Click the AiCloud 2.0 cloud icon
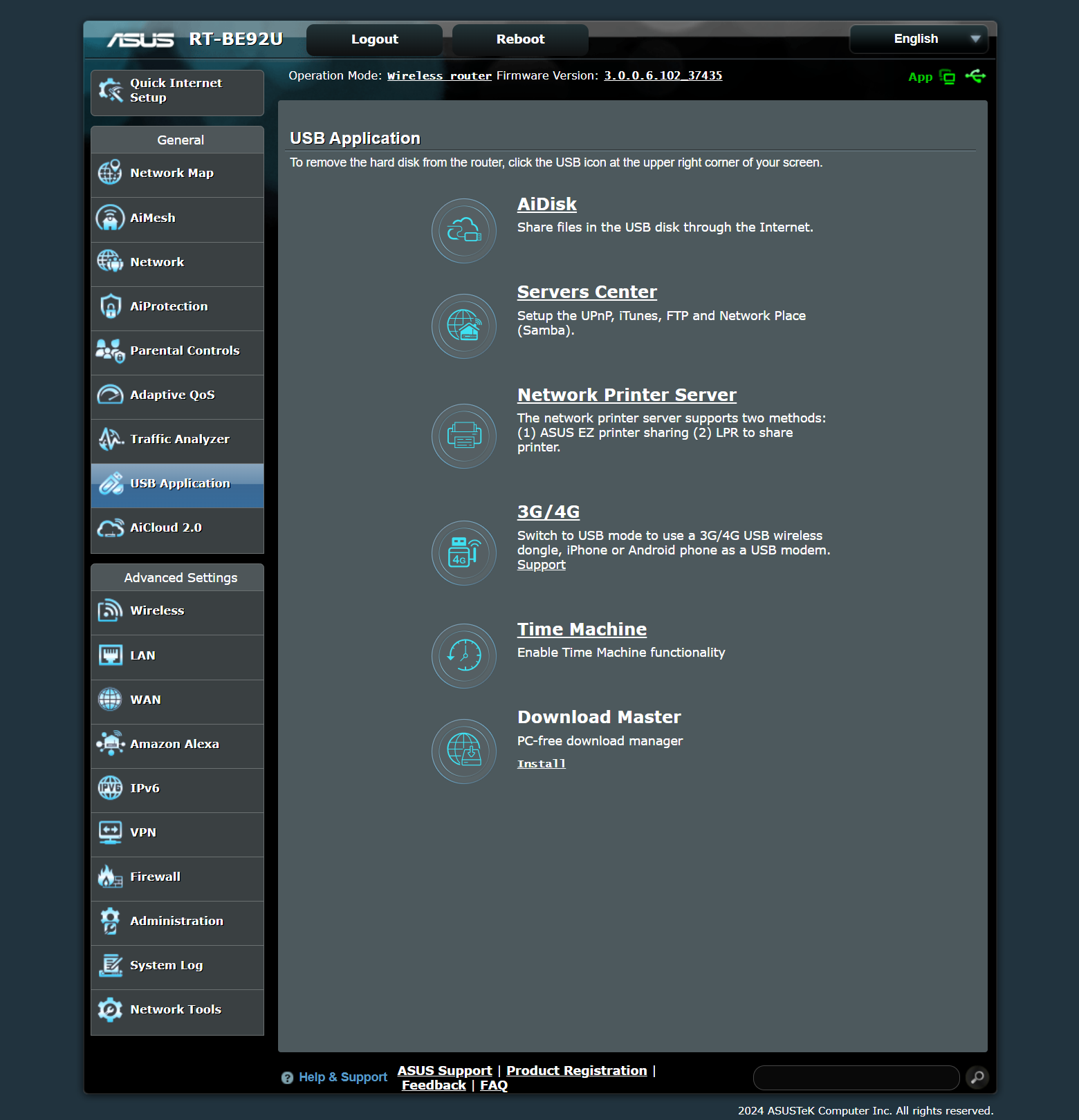1079x1120 pixels. [x=110, y=528]
